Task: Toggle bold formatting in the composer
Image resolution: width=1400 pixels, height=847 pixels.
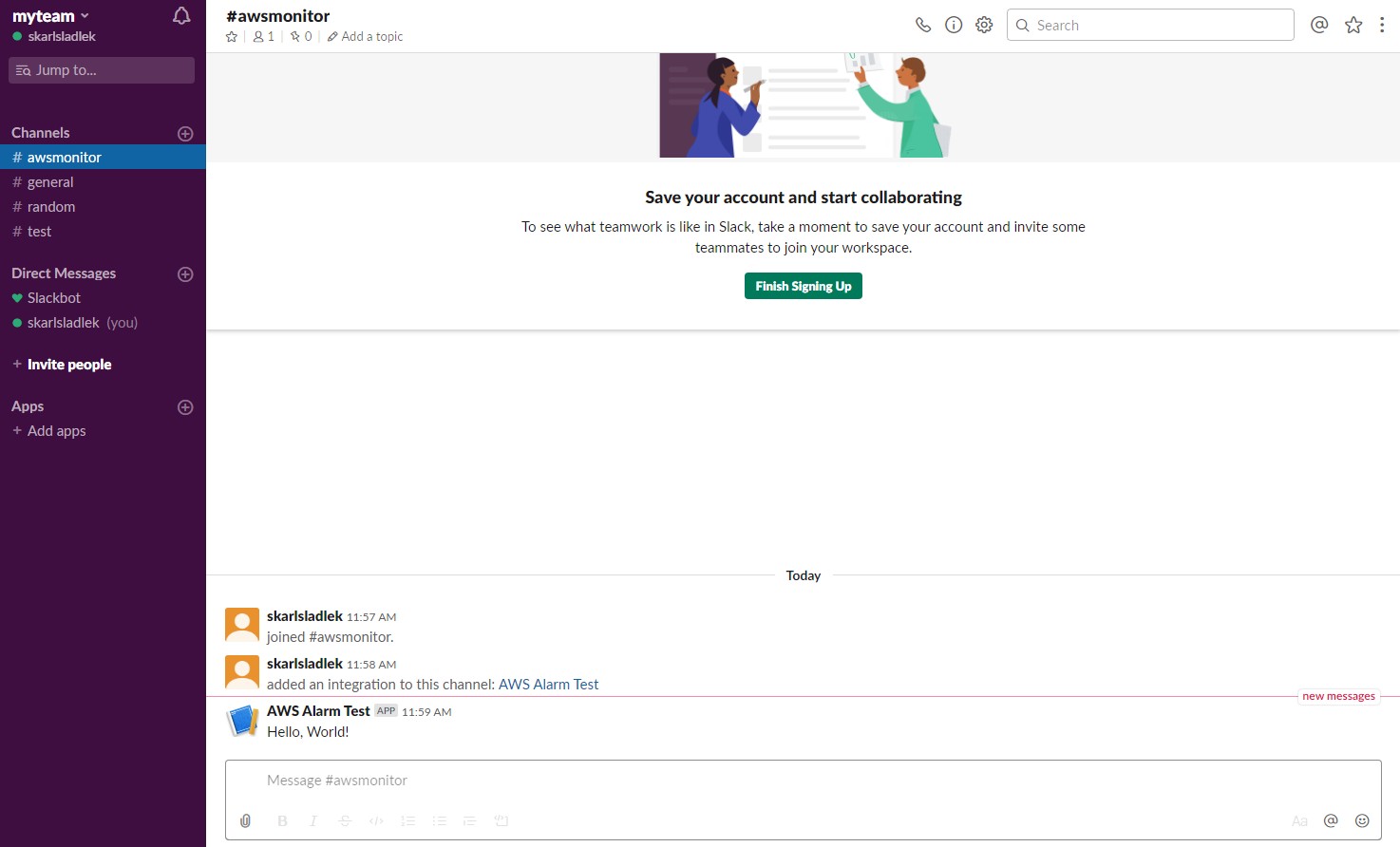Action: tap(282, 821)
